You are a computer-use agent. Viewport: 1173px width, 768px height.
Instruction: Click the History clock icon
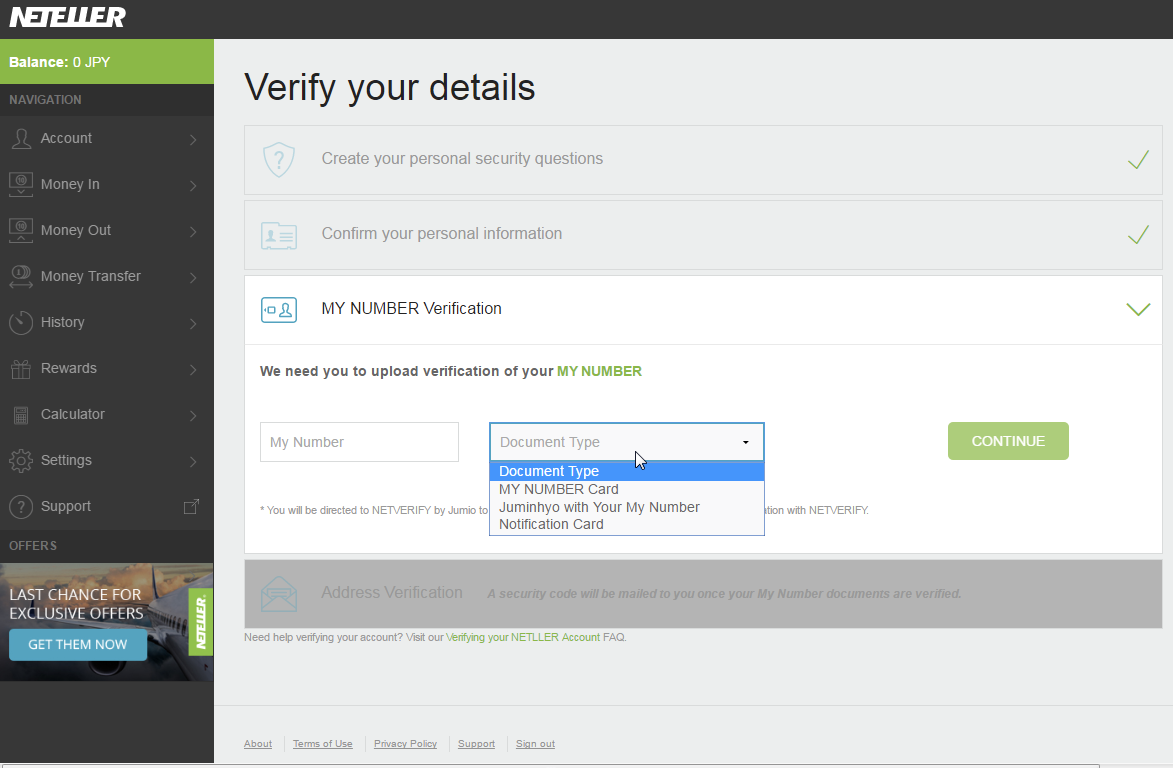tap(21, 322)
